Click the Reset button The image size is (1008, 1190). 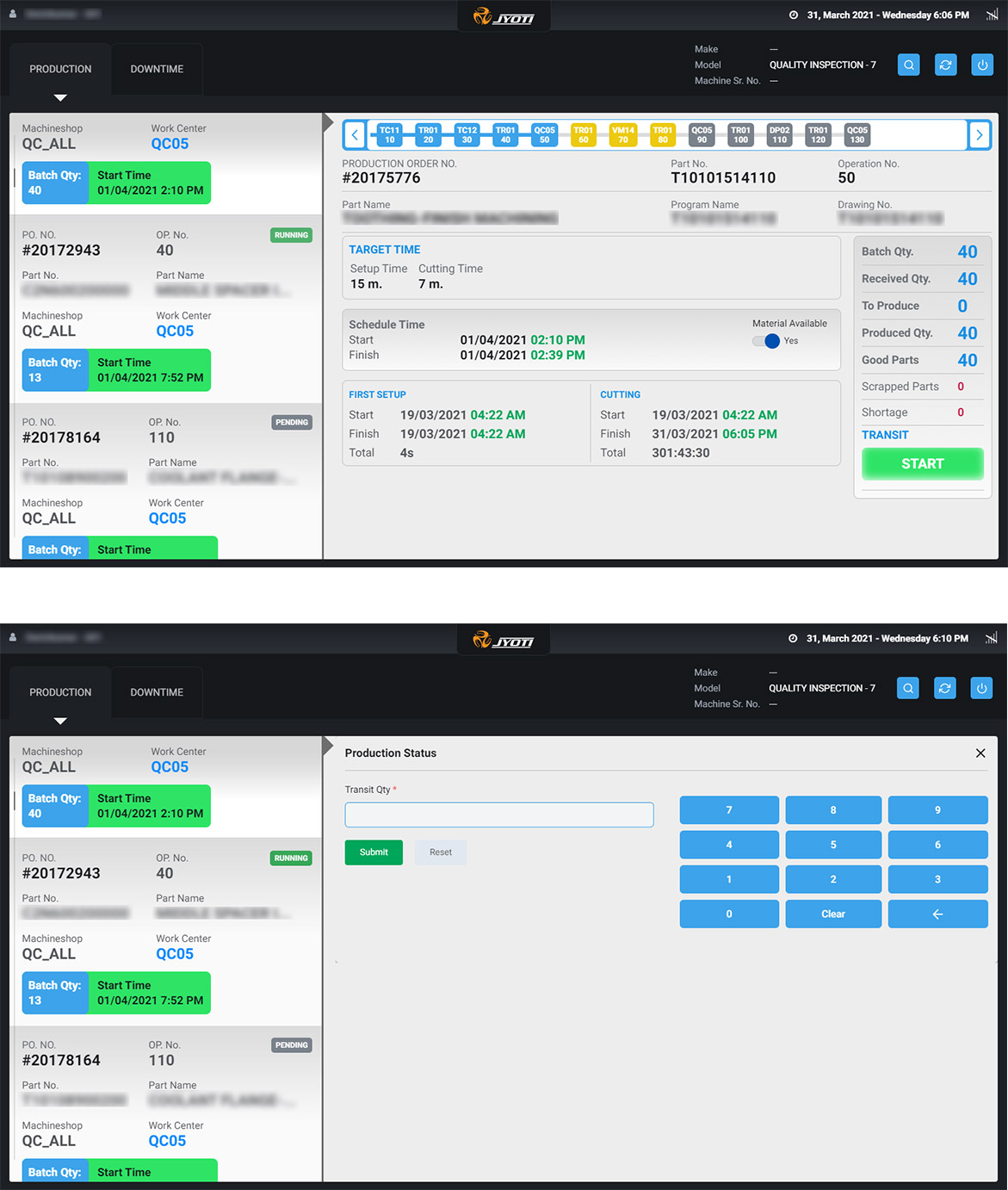coord(441,852)
